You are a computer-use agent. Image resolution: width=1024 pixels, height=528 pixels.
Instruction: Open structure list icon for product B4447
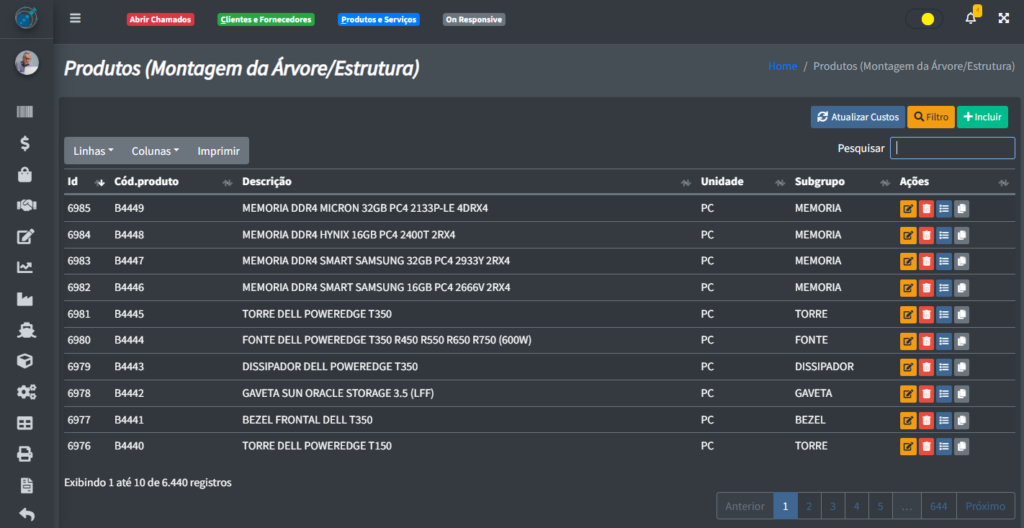pos(944,262)
